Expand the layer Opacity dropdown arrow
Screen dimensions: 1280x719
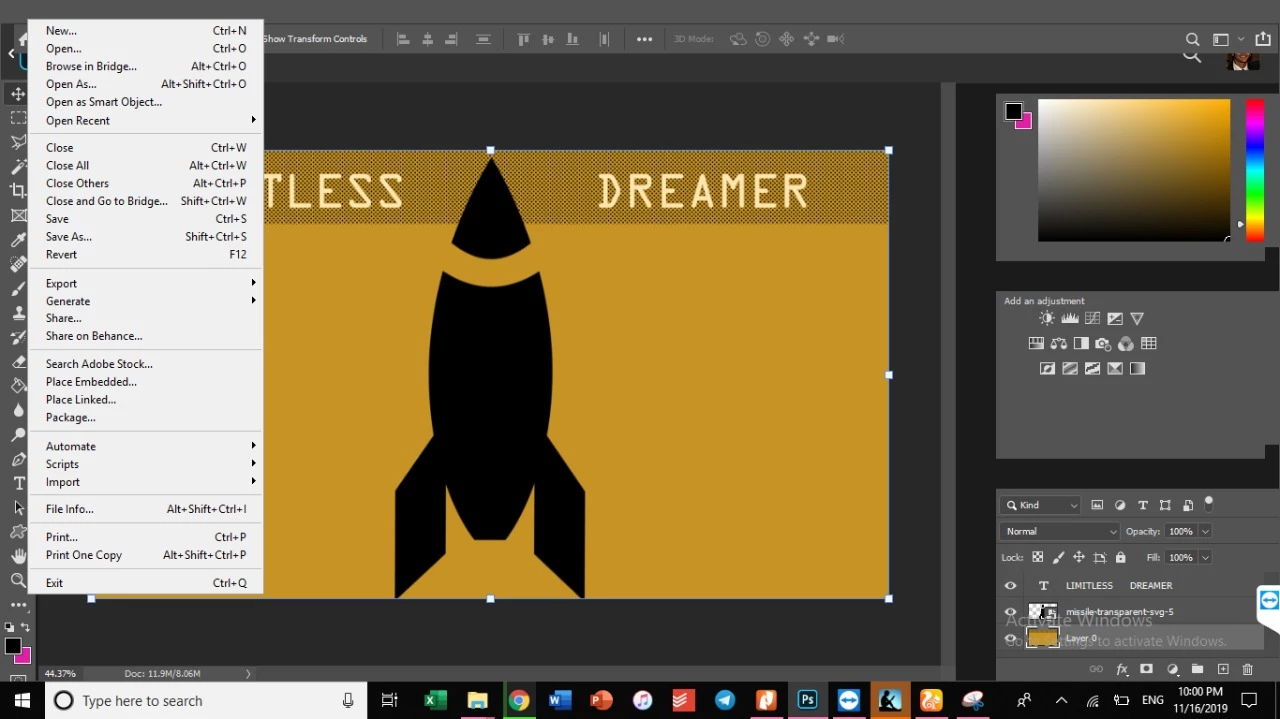(1205, 531)
